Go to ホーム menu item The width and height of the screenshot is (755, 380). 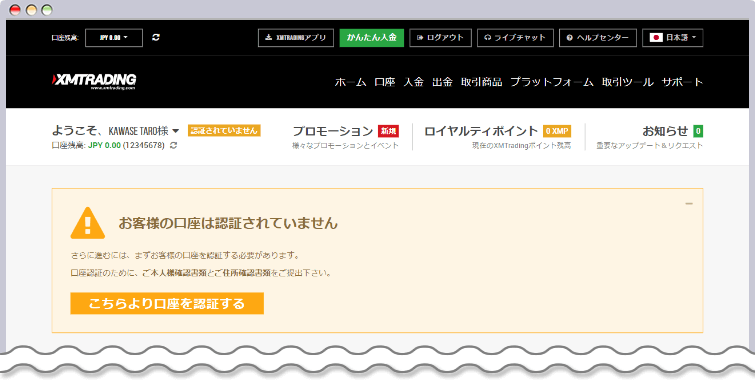point(350,82)
